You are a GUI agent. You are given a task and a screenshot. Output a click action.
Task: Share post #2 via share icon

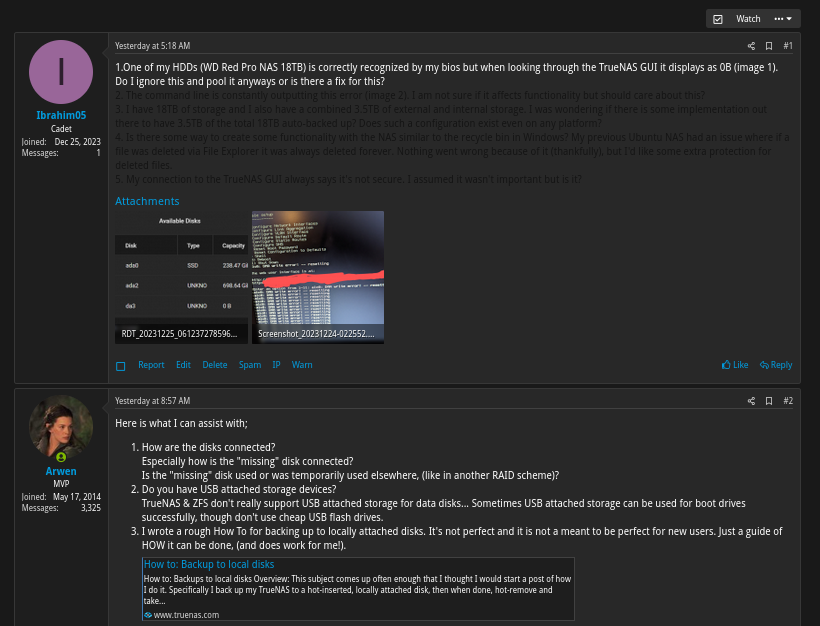pos(751,401)
